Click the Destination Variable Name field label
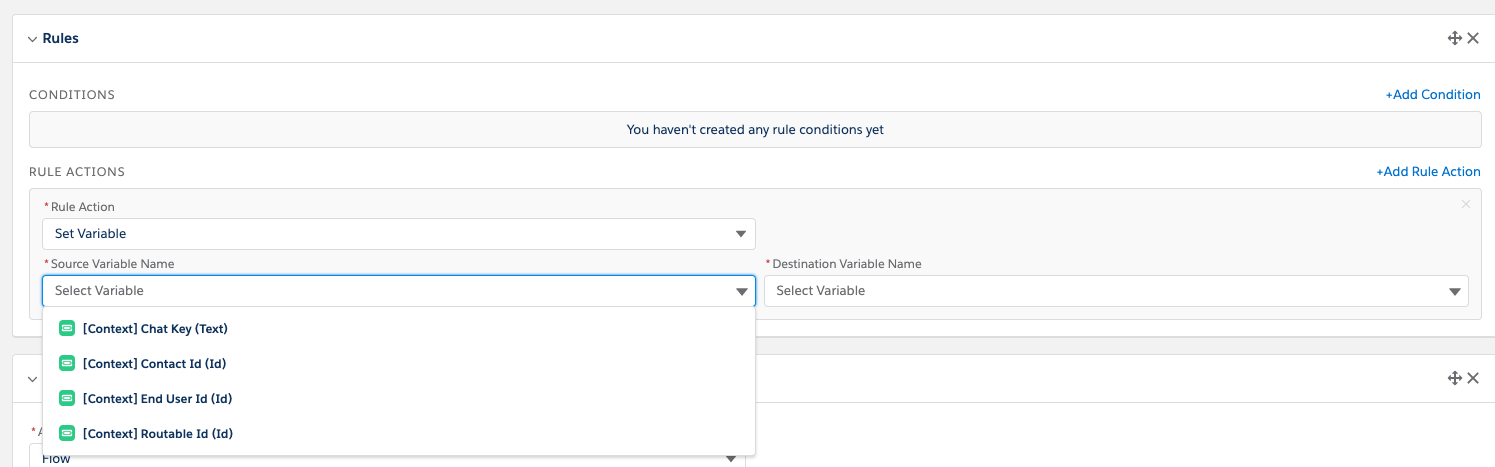The height and width of the screenshot is (467, 1495). (x=847, y=264)
